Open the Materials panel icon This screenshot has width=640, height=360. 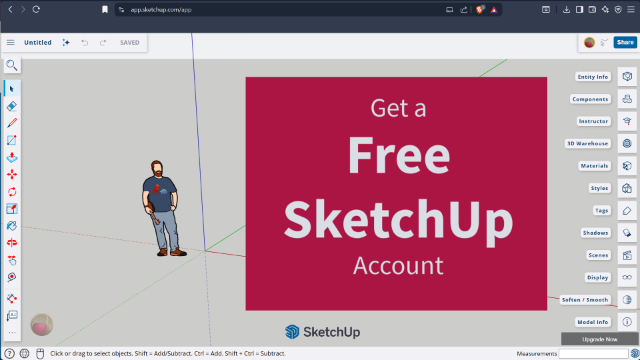click(627, 166)
